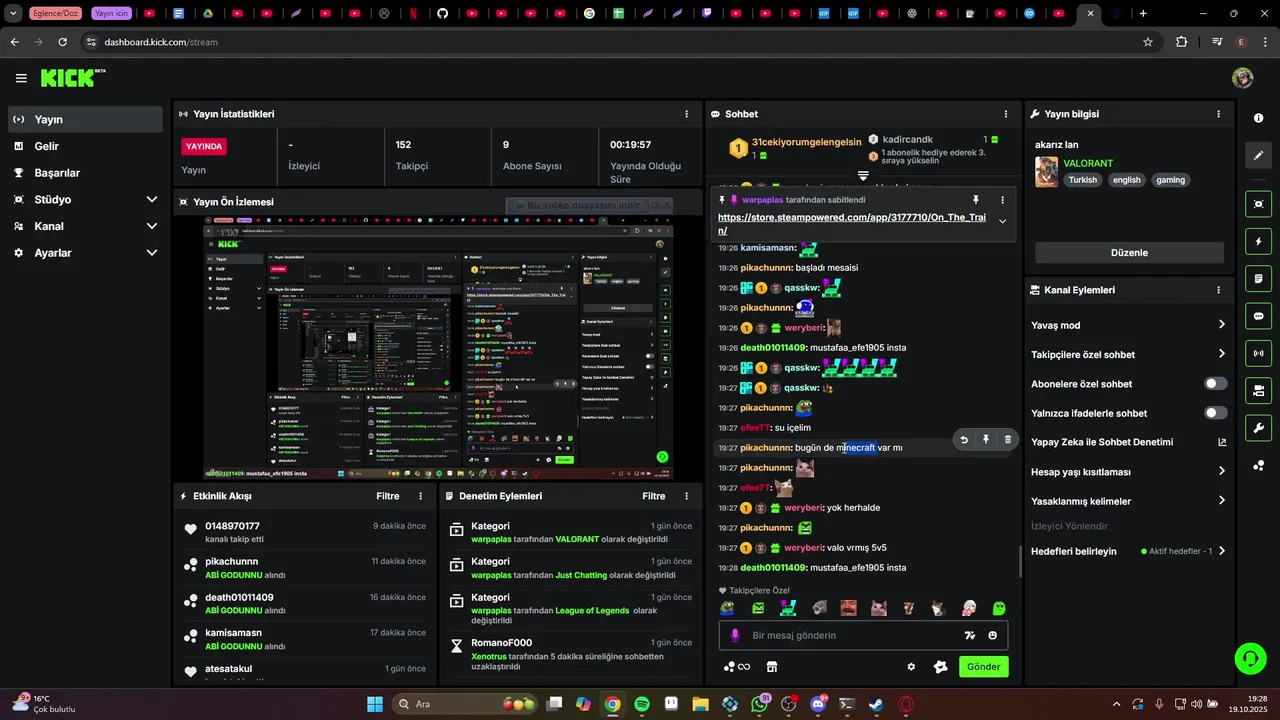Open the Sohbet panel three-dot menu
This screenshot has width=1280, height=720.
1006,114
